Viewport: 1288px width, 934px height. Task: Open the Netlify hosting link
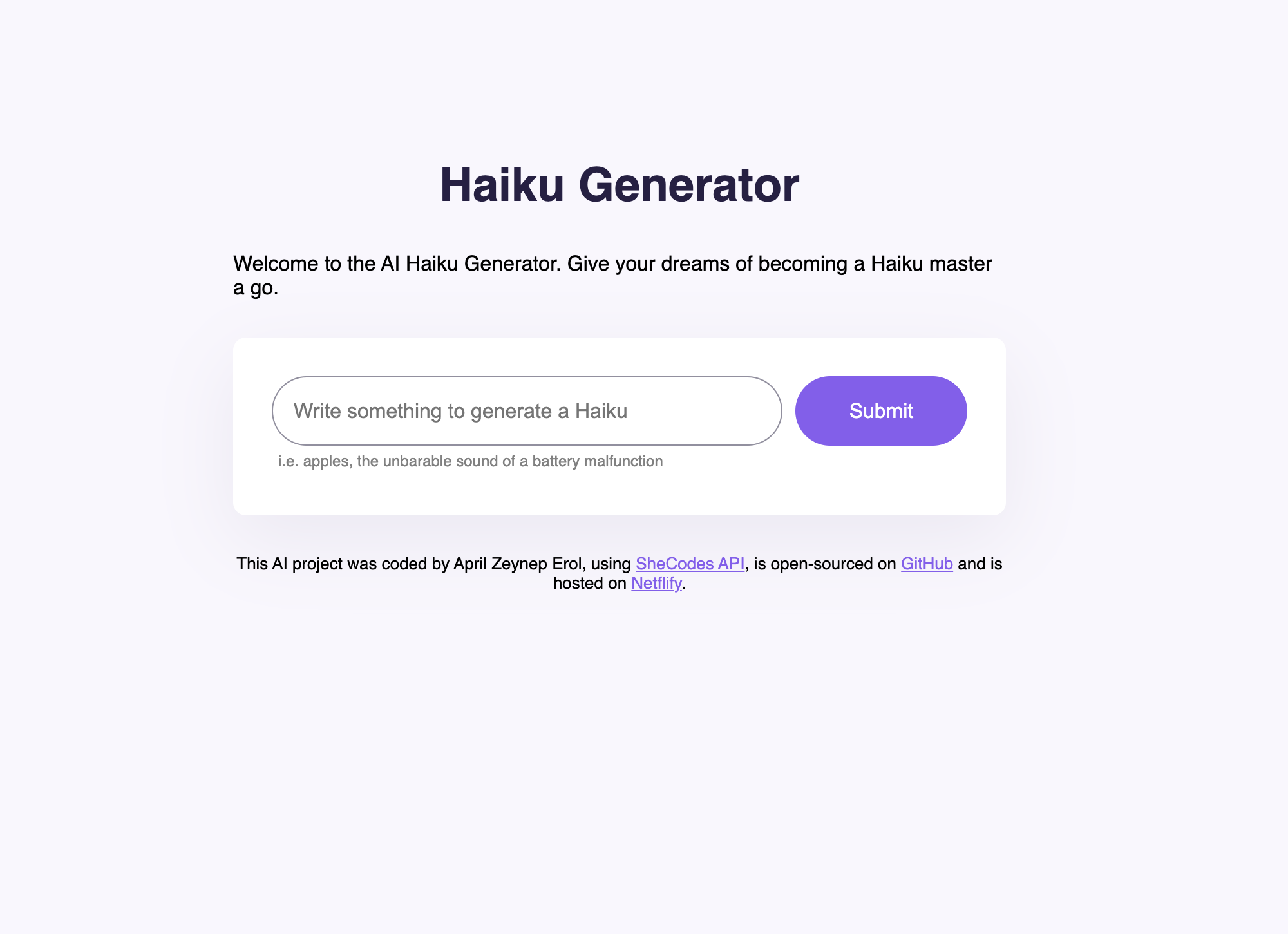[x=654, y=584]
